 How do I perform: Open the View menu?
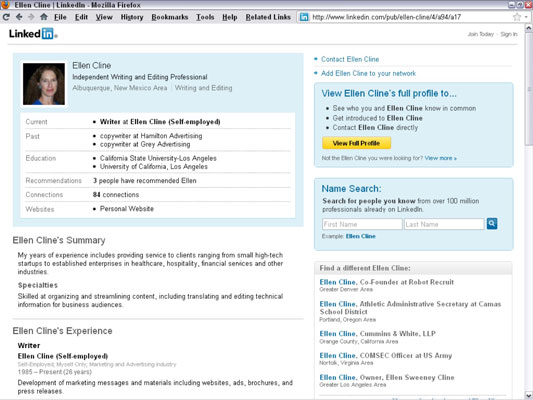[x=104, y=17]
